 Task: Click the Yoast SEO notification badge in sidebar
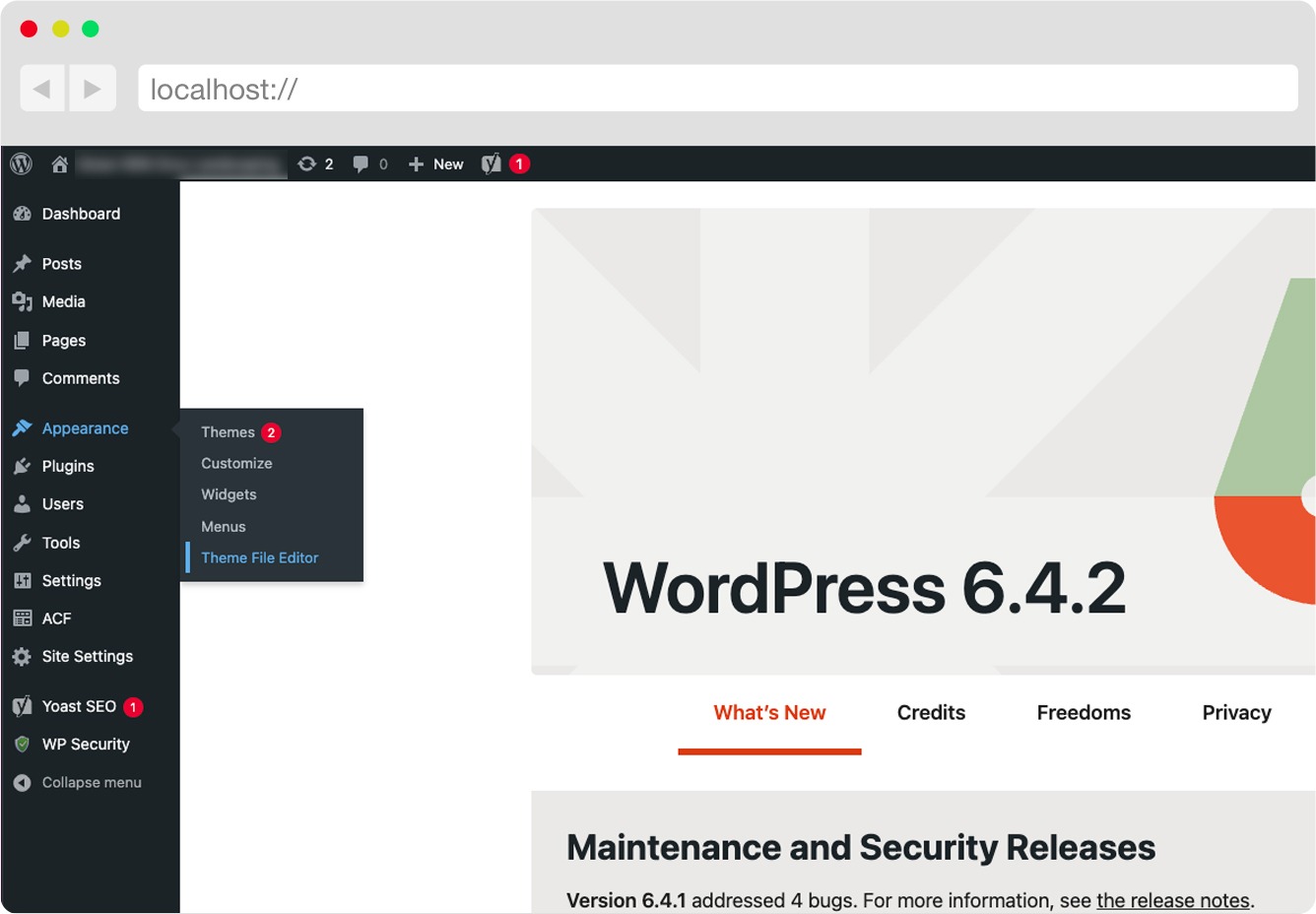tap(133, 707)
